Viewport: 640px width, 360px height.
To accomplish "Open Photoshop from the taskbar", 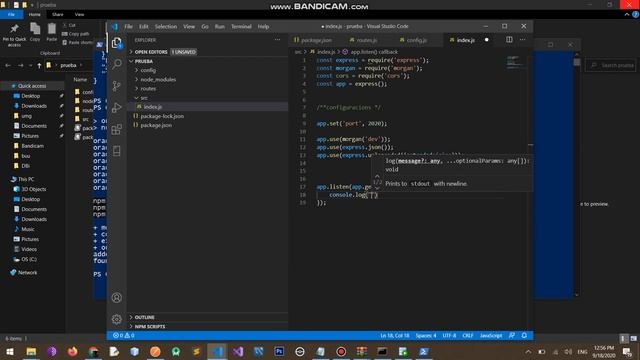I will (x=279, y=351).
